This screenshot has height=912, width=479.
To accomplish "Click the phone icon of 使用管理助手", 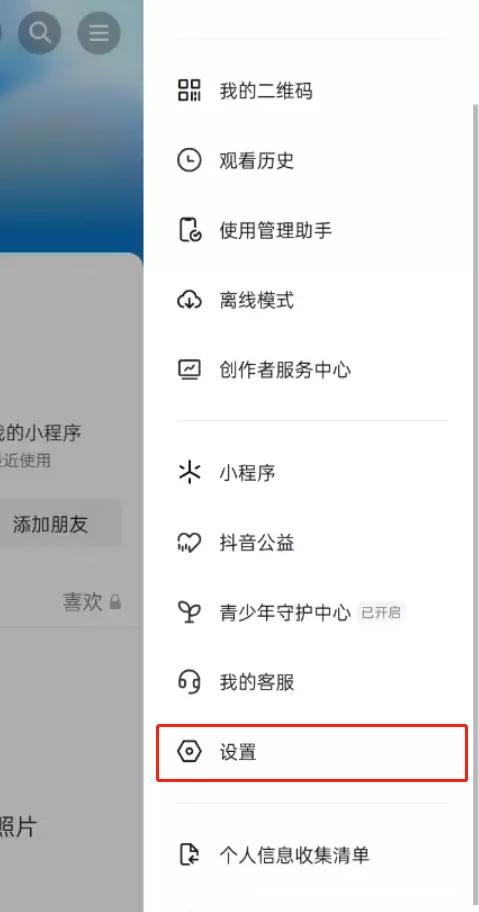I will pyautogui.click(x=189, y=230).
